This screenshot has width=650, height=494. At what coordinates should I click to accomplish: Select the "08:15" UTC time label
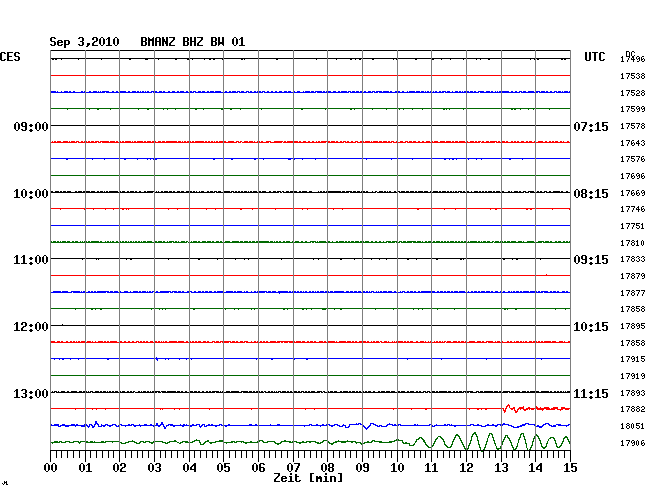(x=591, y=194)
